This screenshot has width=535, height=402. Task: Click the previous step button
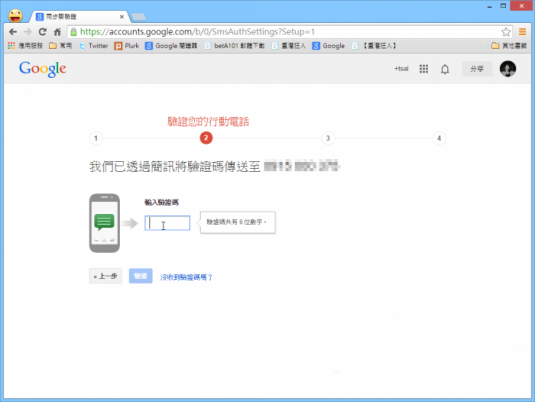pyautogui.click(x=105, y=276)
